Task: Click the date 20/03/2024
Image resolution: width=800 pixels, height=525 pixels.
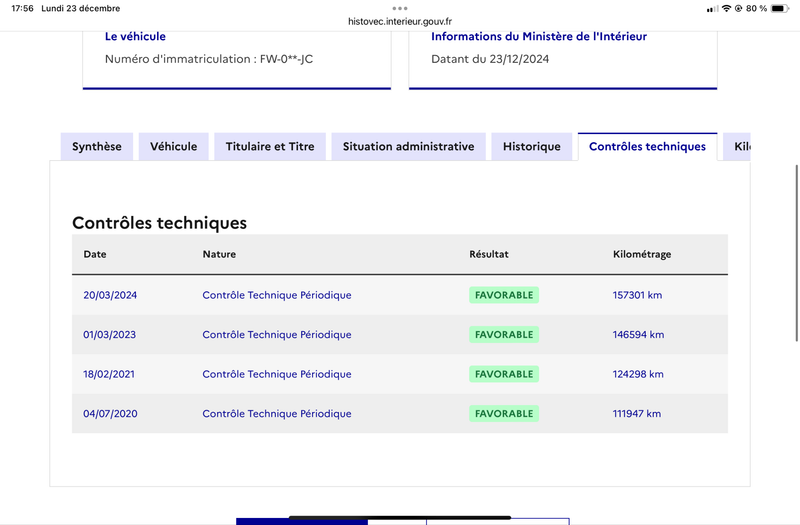Action: click(110, 295)
